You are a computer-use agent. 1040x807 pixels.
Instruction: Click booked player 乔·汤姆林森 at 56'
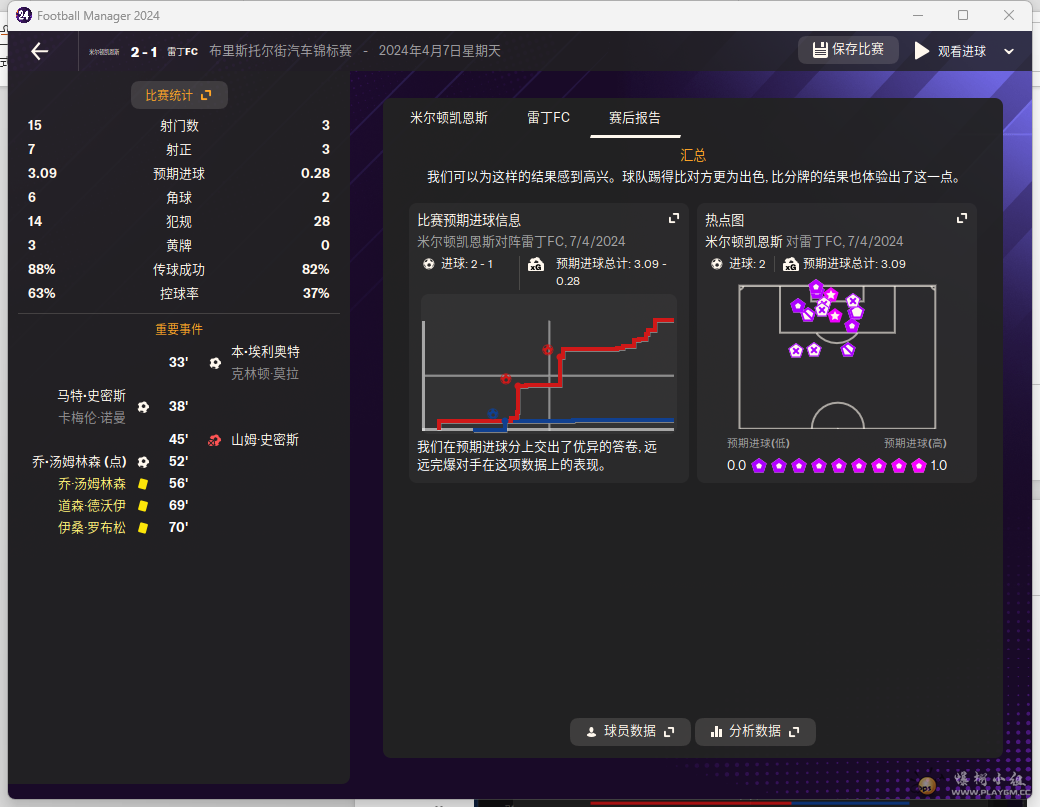tap(92, 484)
